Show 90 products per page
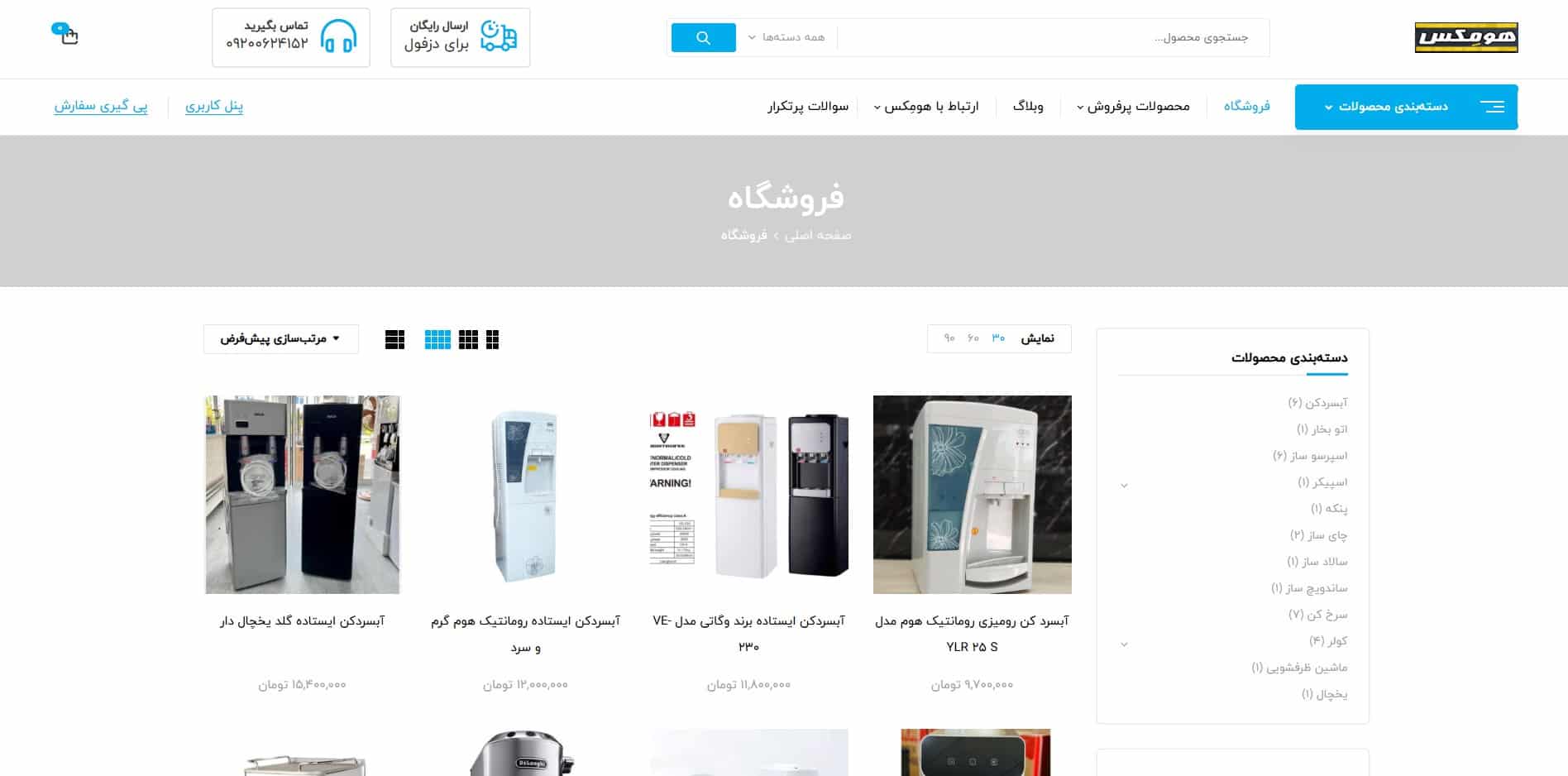This screenshot has width=1568, height=776. 949,338
